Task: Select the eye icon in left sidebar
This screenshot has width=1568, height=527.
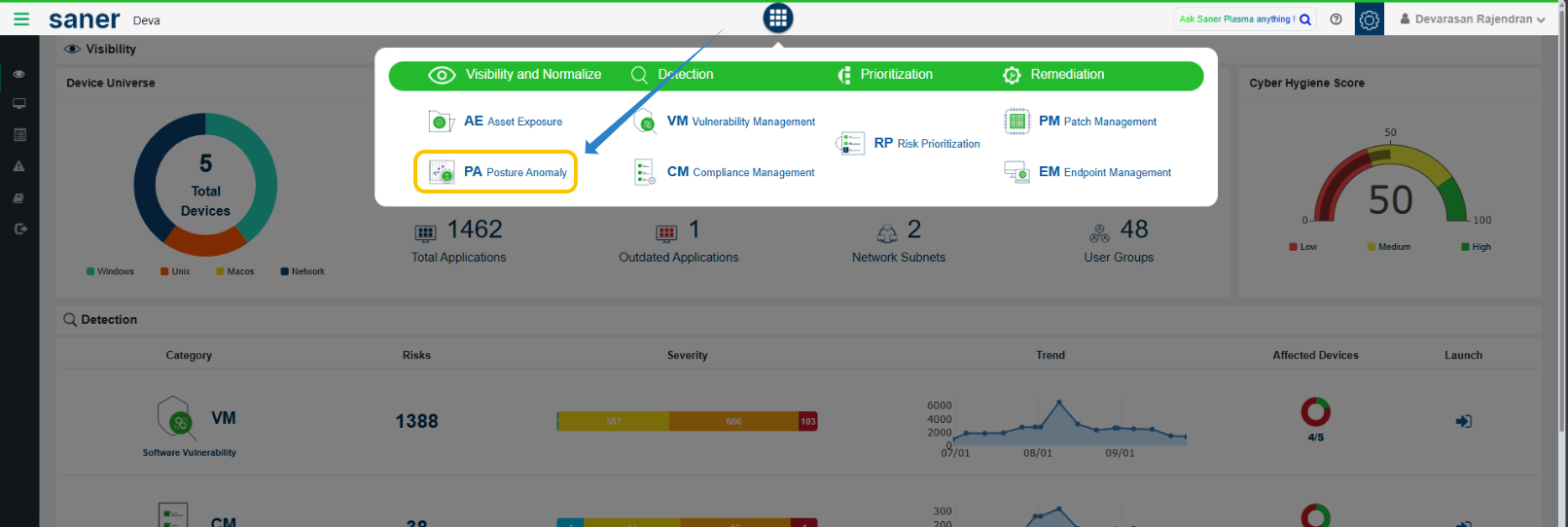Action: tap(18, 74)
